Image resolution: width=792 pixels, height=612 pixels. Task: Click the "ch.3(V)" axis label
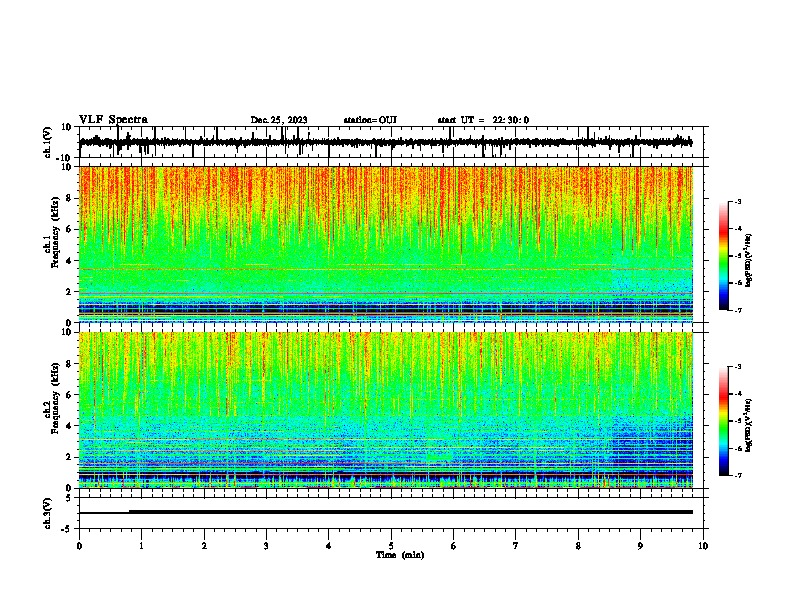[48, 514]
